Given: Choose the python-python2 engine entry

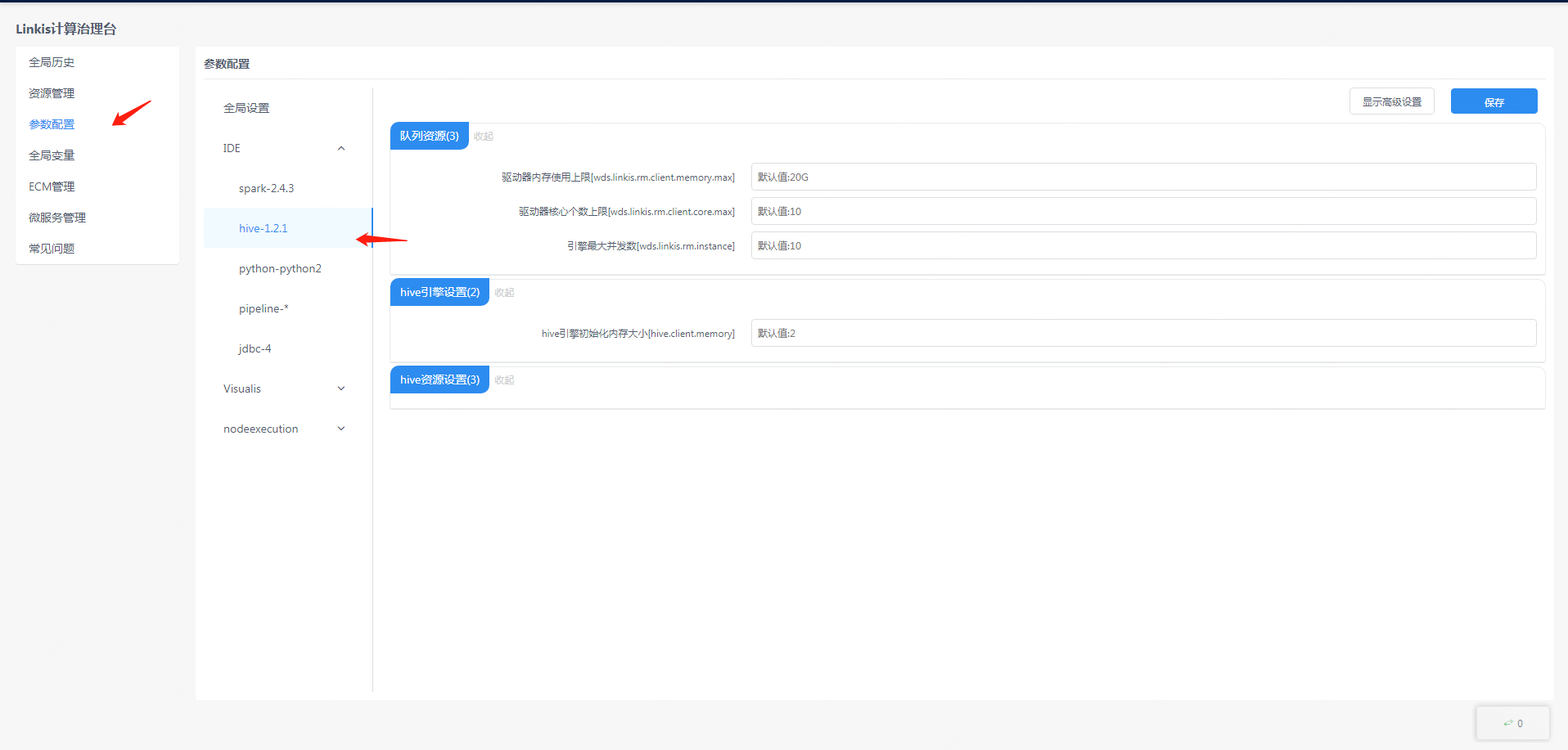Looking at the screenshot, I should 280,268.
